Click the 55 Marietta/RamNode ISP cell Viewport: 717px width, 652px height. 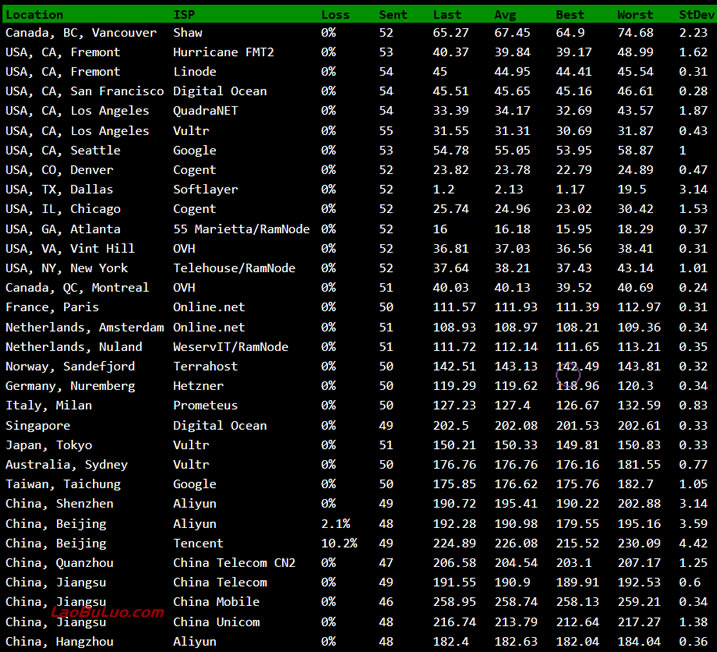click(x=241, y=229)
